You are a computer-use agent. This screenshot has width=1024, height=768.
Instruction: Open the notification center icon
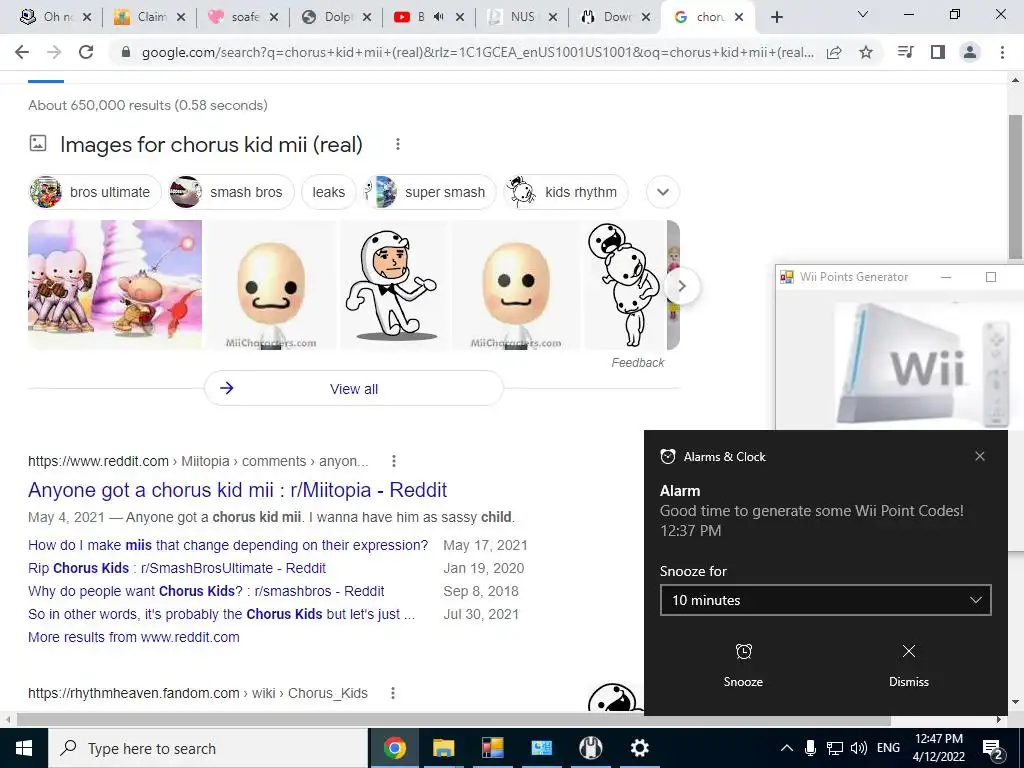993,748
